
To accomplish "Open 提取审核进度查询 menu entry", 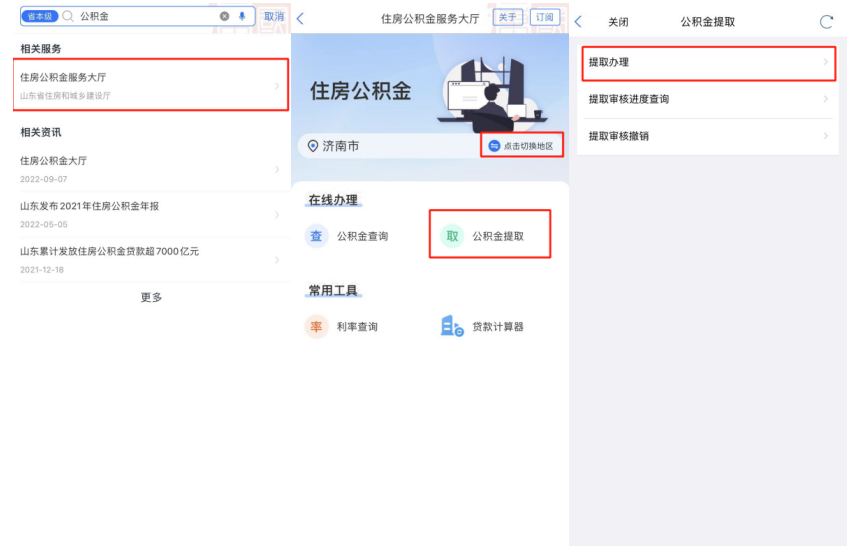I will point(709,99).
